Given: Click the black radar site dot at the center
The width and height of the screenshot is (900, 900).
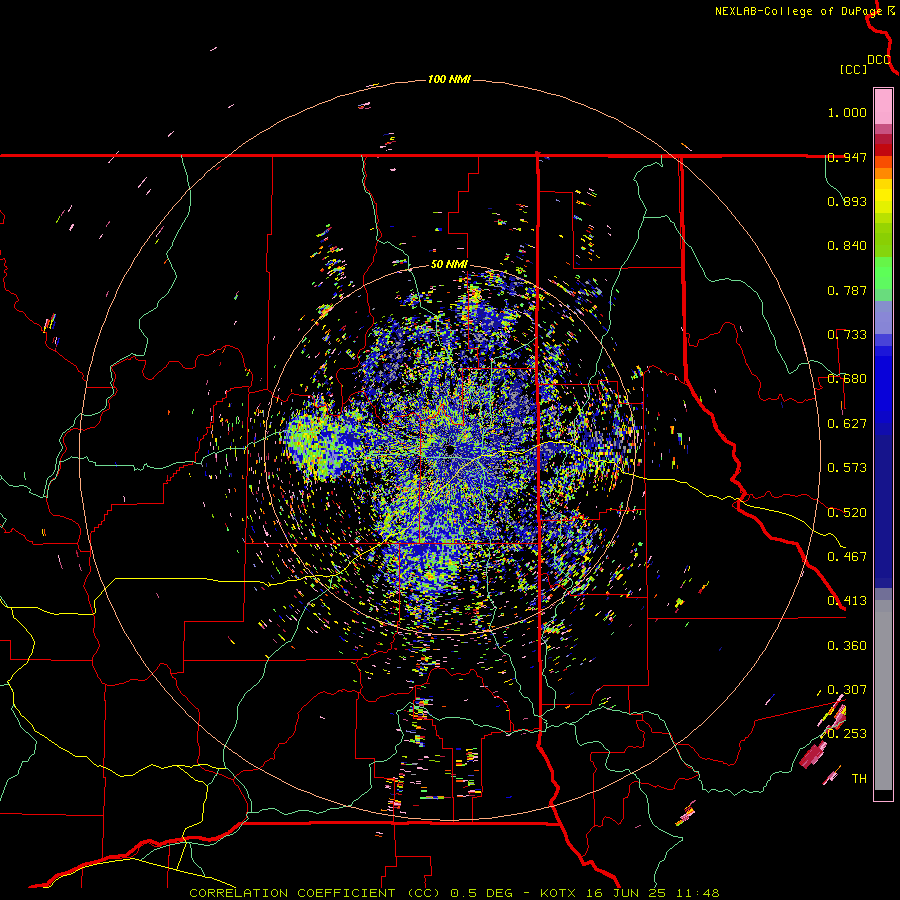Looking at the screenshot, I should [449, 449].
